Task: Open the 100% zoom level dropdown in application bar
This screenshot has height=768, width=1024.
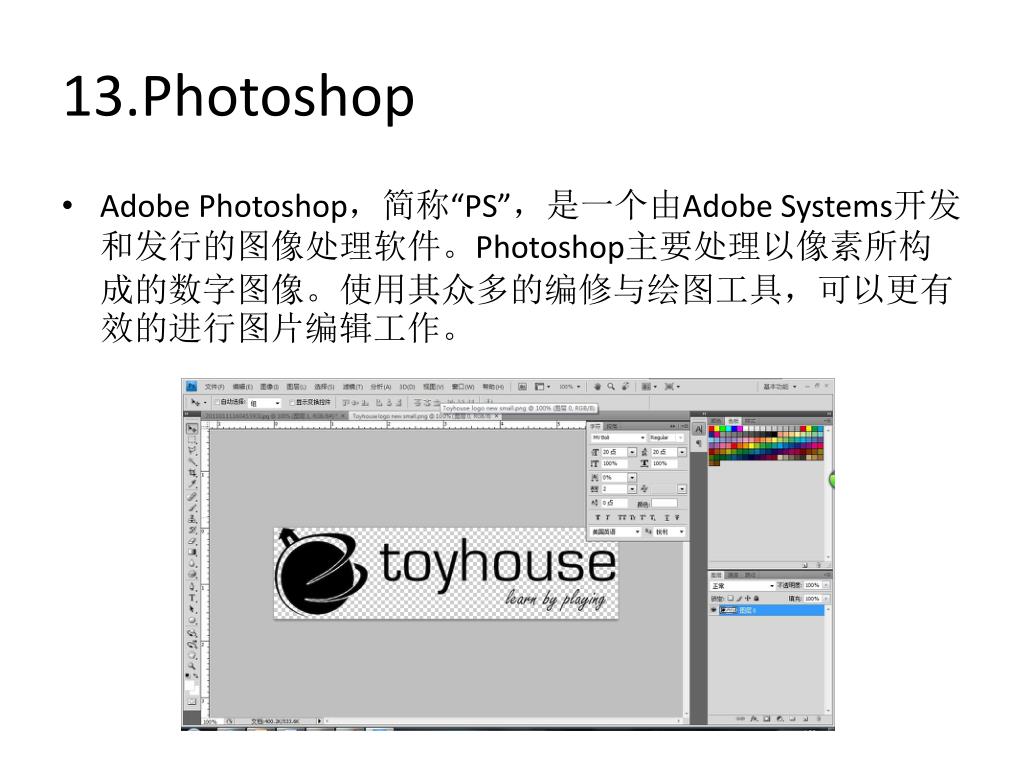Action: 569,387
